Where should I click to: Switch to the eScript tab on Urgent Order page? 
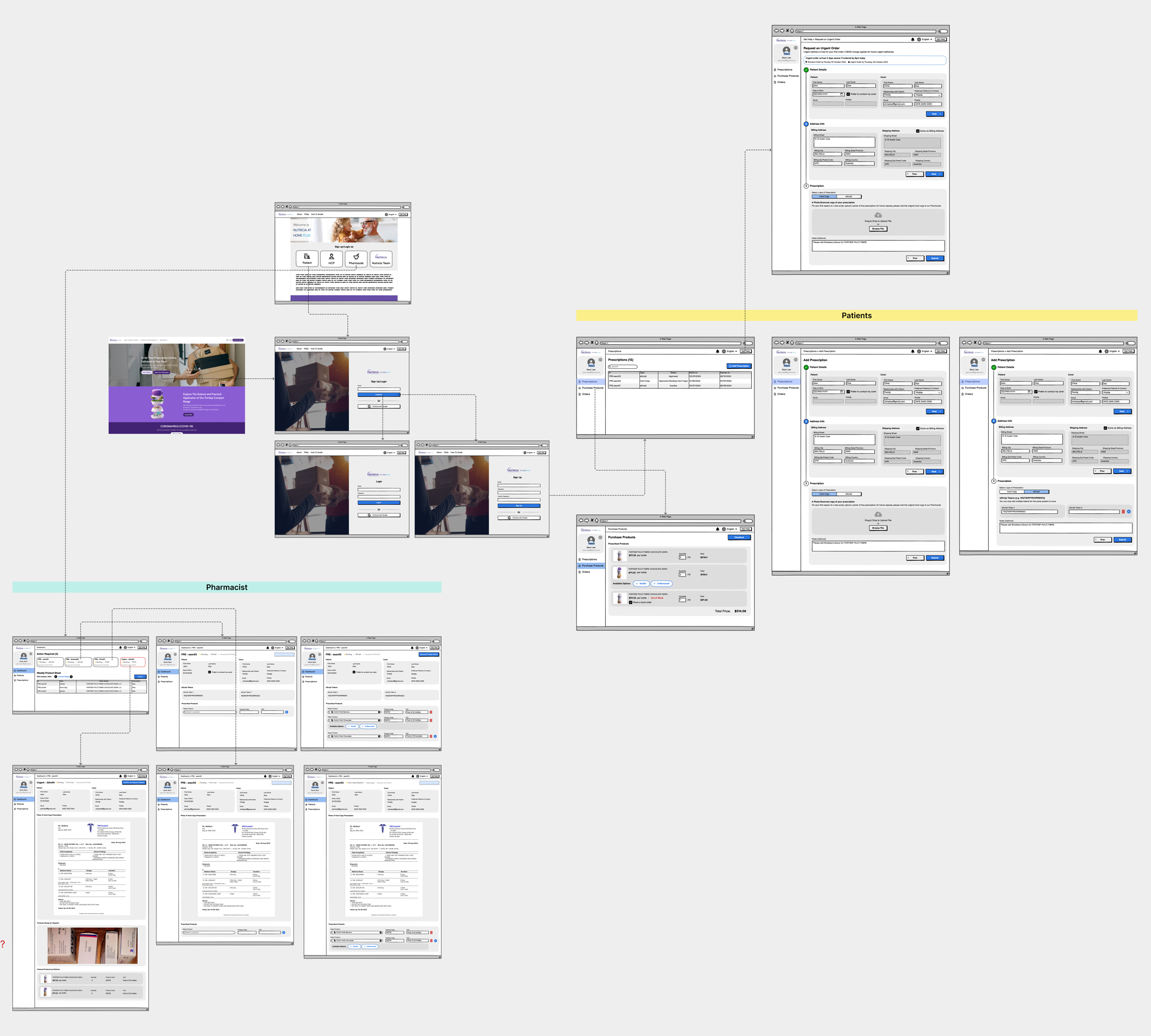click(x=849, y=196)
